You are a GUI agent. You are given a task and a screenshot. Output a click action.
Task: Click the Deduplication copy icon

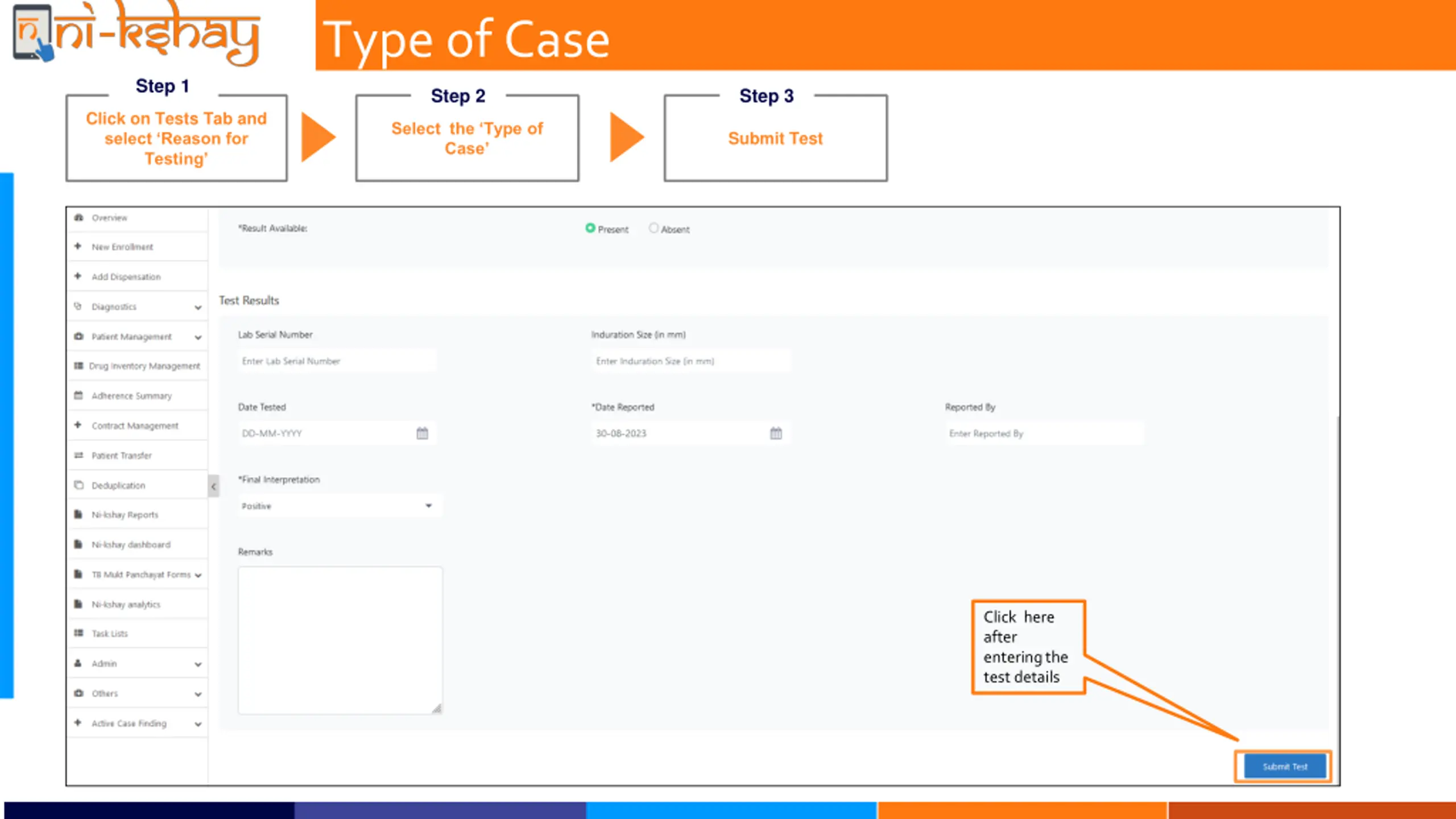pos(78,485)
